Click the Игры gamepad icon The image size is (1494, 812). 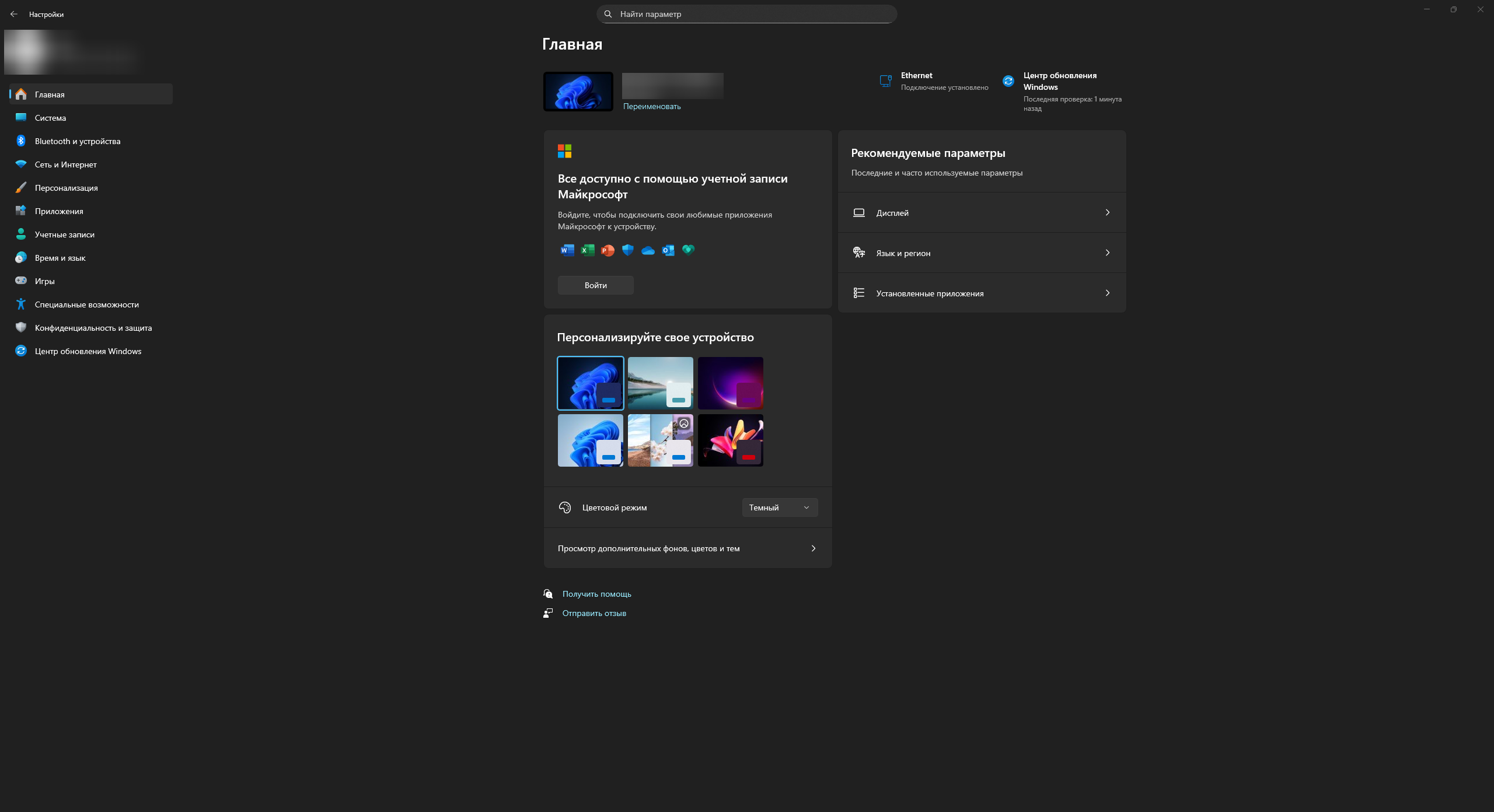coord(21,281)
